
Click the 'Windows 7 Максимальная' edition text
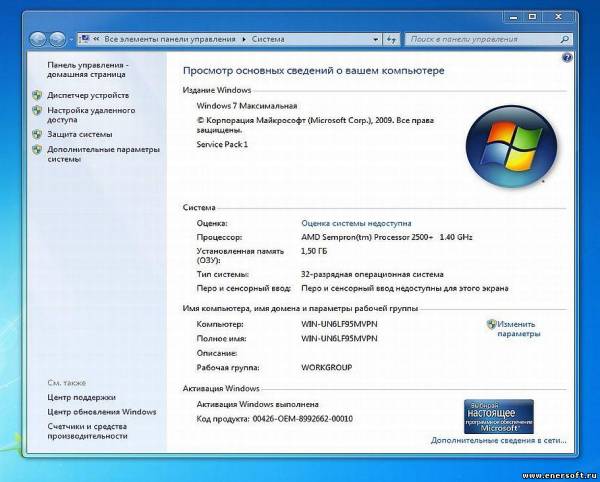click(247, 106)
